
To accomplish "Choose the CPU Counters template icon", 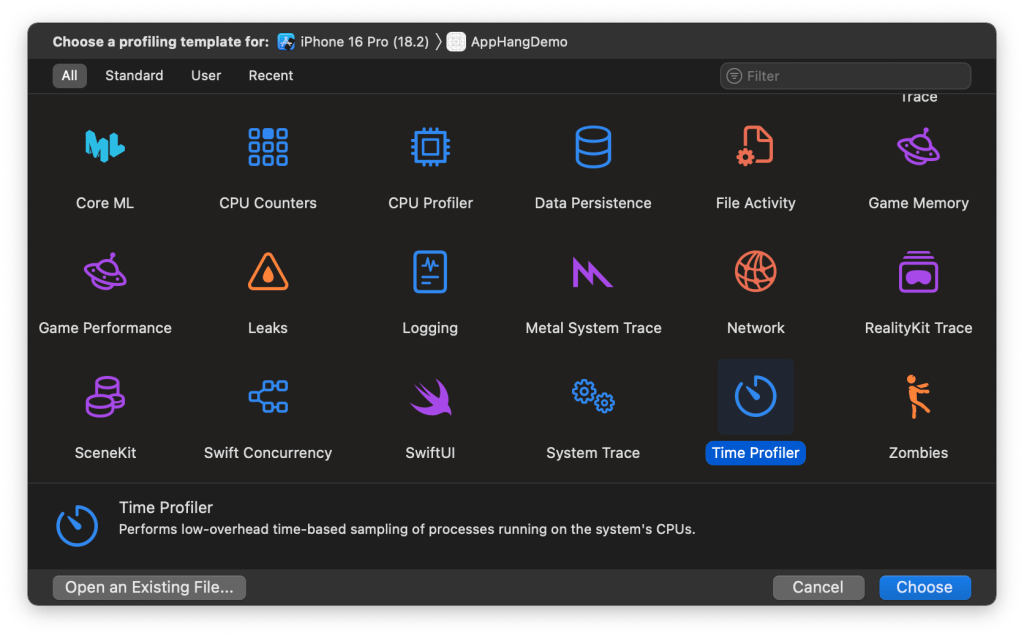I will point(268,147).
